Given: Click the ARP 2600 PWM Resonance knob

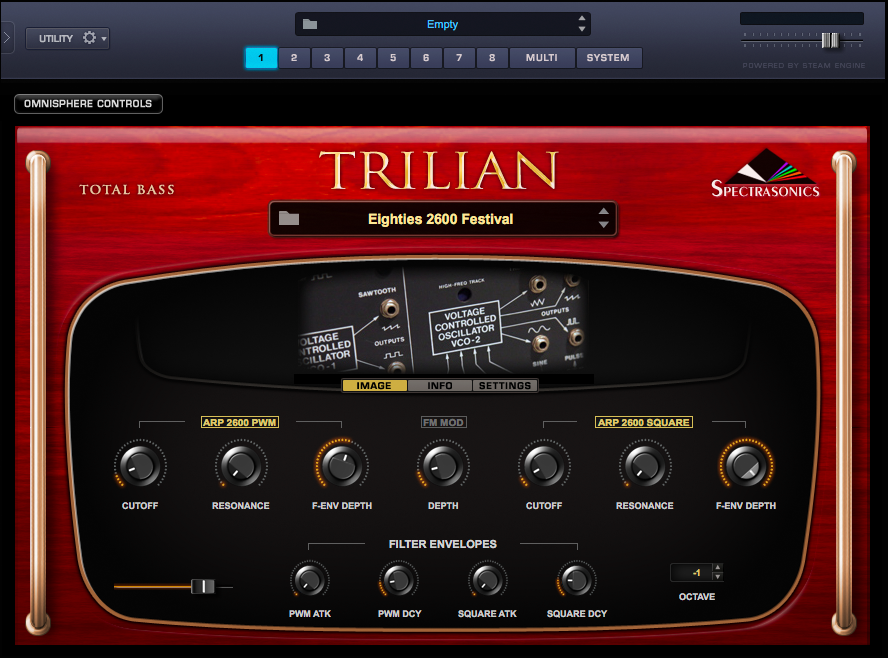Looking at the screenshot, I should (x=241, y=465).
